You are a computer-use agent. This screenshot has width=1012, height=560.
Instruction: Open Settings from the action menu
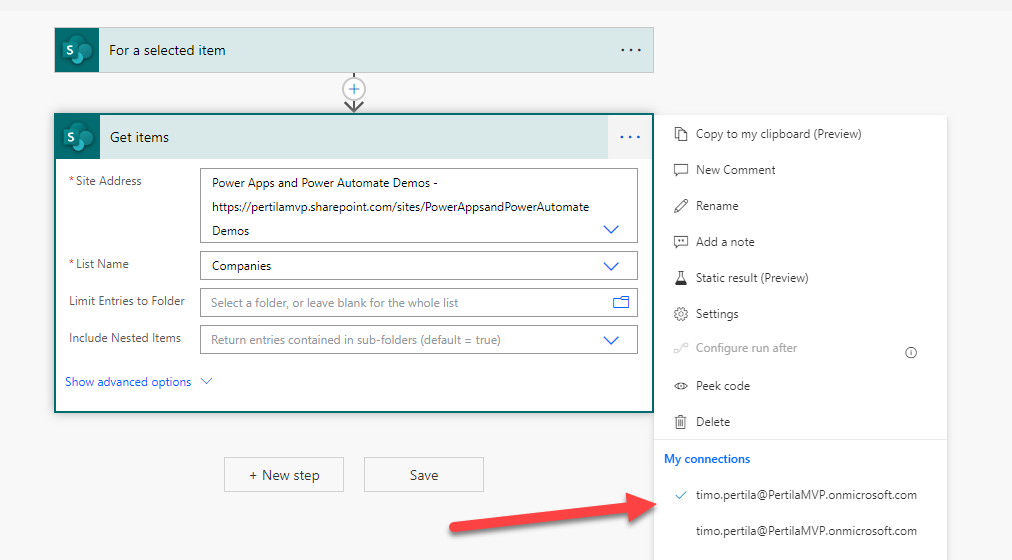pyautogui.click(x=716, y=314)
